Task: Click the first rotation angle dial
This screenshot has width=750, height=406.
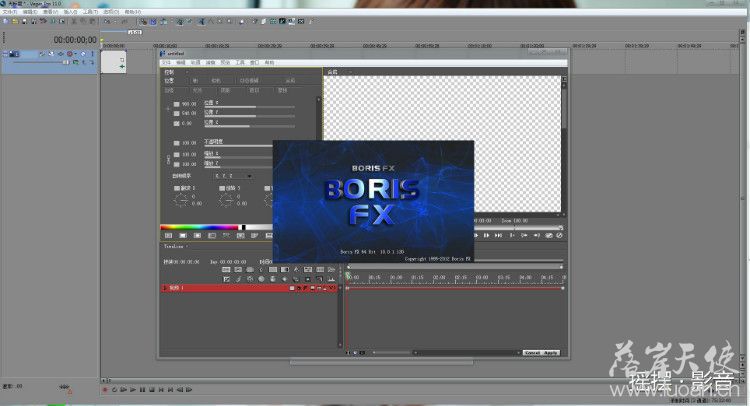Action: point(181,200)
